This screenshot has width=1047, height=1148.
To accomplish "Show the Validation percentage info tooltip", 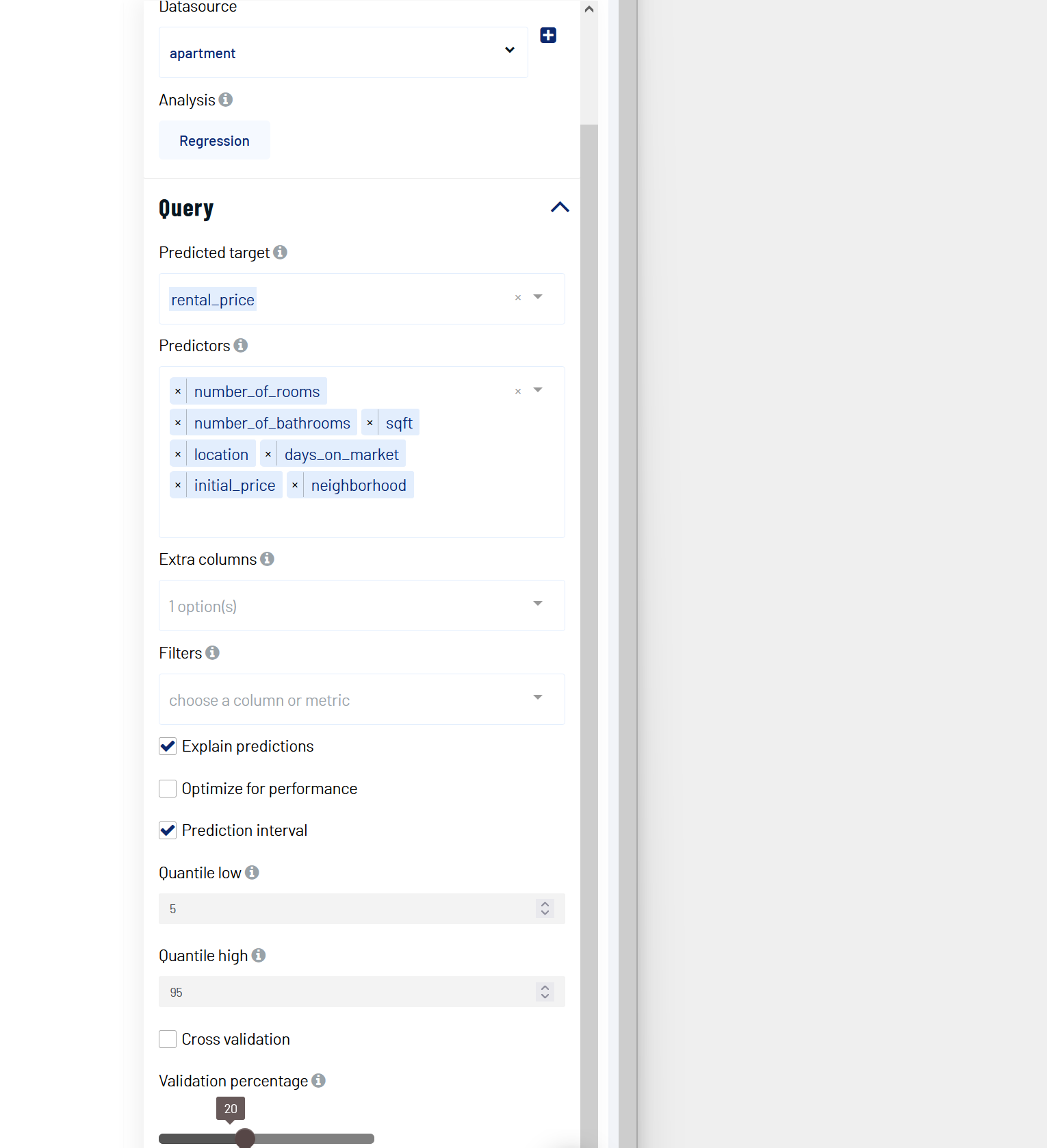I will point(318,1081).
